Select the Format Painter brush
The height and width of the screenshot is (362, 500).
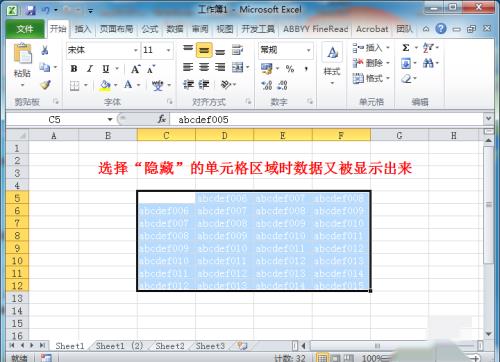point(45,85)
